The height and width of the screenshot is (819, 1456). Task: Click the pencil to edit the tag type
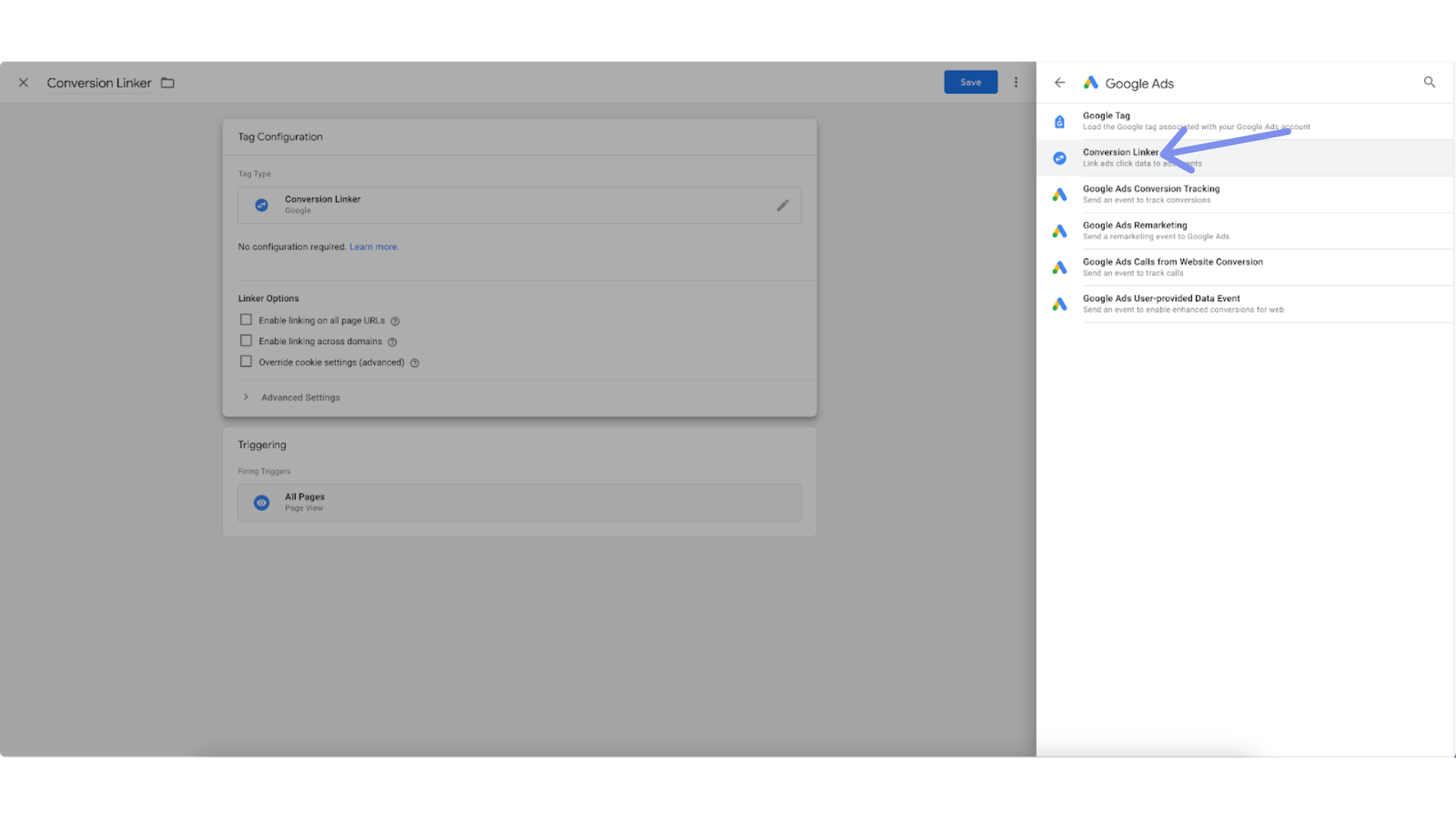click(x=783, y=205)
